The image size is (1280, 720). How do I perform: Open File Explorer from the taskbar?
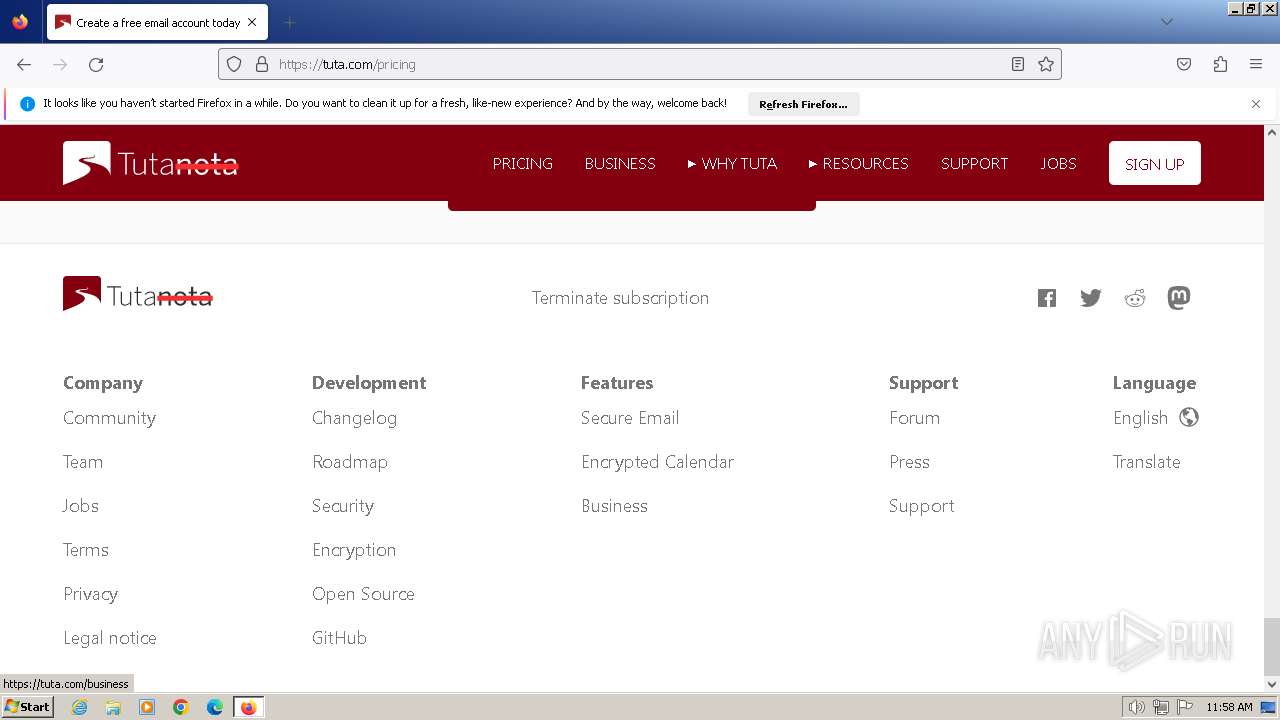coord(113,707)
